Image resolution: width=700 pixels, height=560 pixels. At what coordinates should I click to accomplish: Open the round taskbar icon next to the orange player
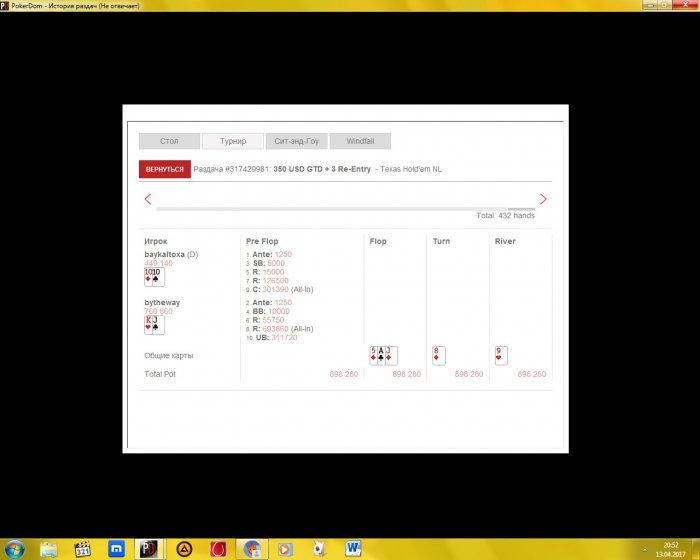click(252, 549)
